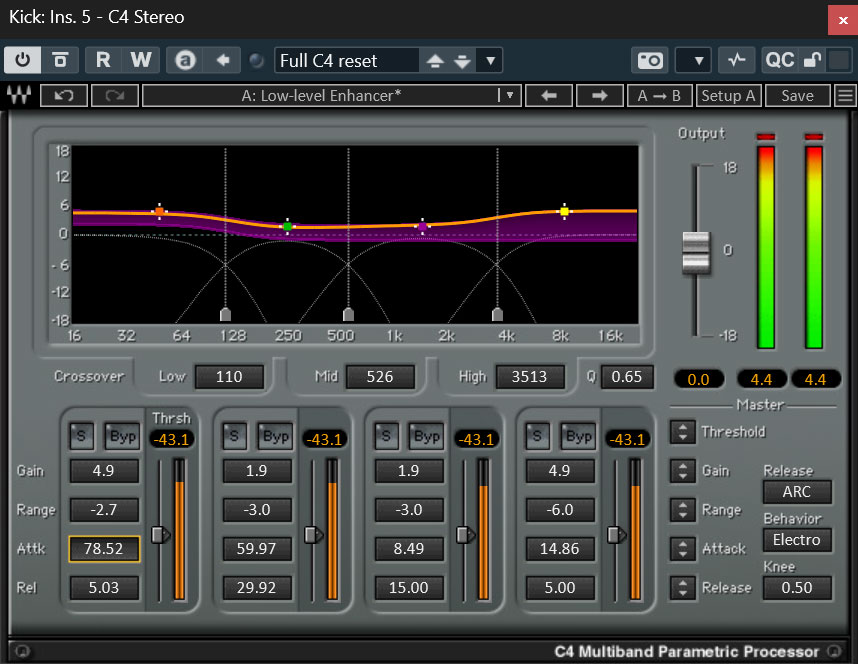Click the Waves undo arrow icon
Image resolution: width=858 pixels, height=664 pixels.
click(64, 96)
